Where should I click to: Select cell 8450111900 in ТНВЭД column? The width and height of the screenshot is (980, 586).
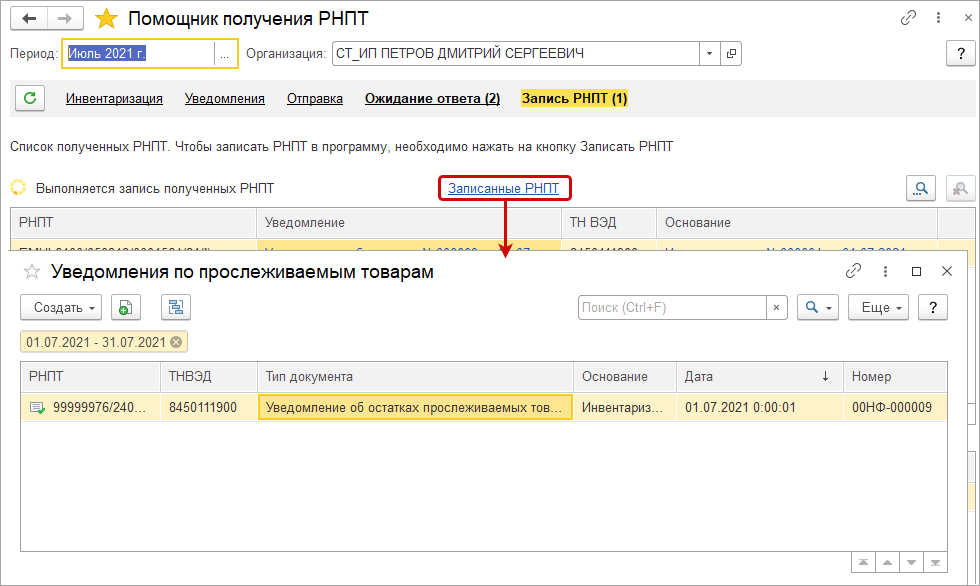coord(209,407)
